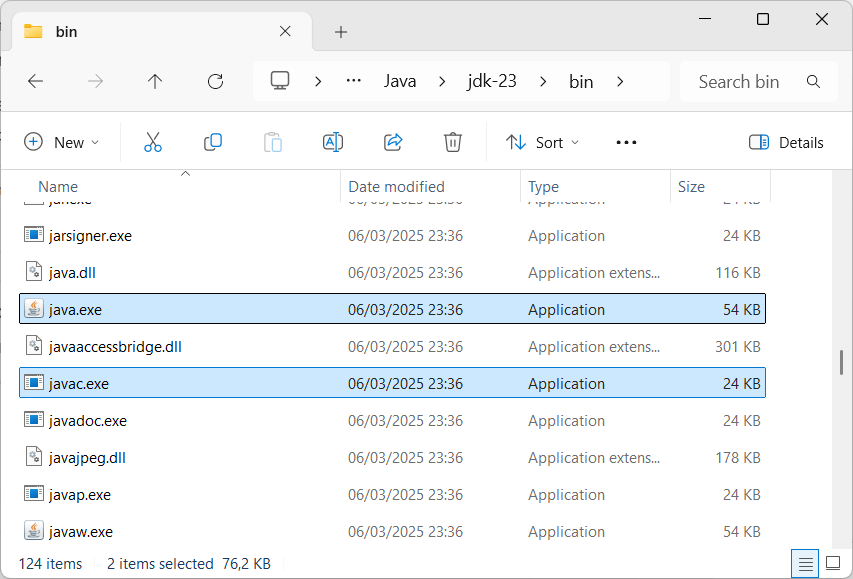This screenshot has width=853, height=579.
Task: Click the java.exe coffee cup icon
Action: click(34, 309)
